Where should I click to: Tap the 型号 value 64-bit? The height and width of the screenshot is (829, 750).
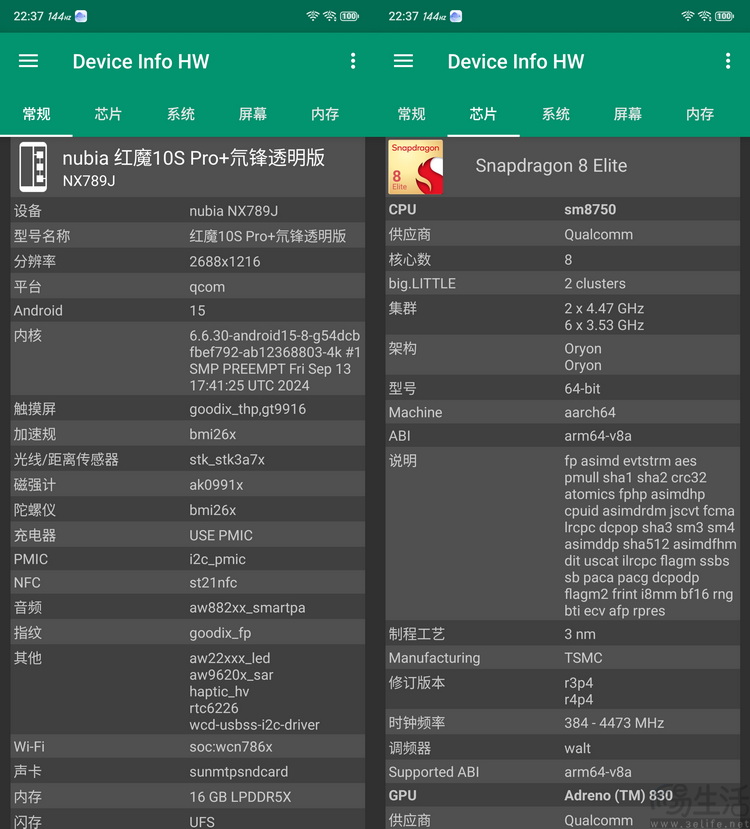click(x=582, y=389)
